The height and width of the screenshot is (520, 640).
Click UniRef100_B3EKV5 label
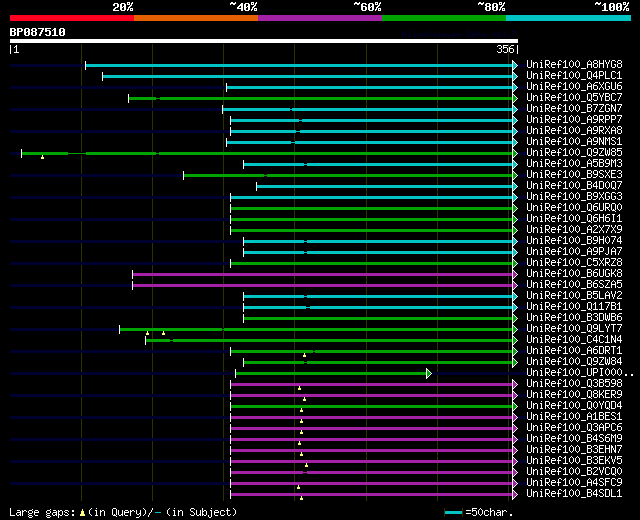[574, 461]
